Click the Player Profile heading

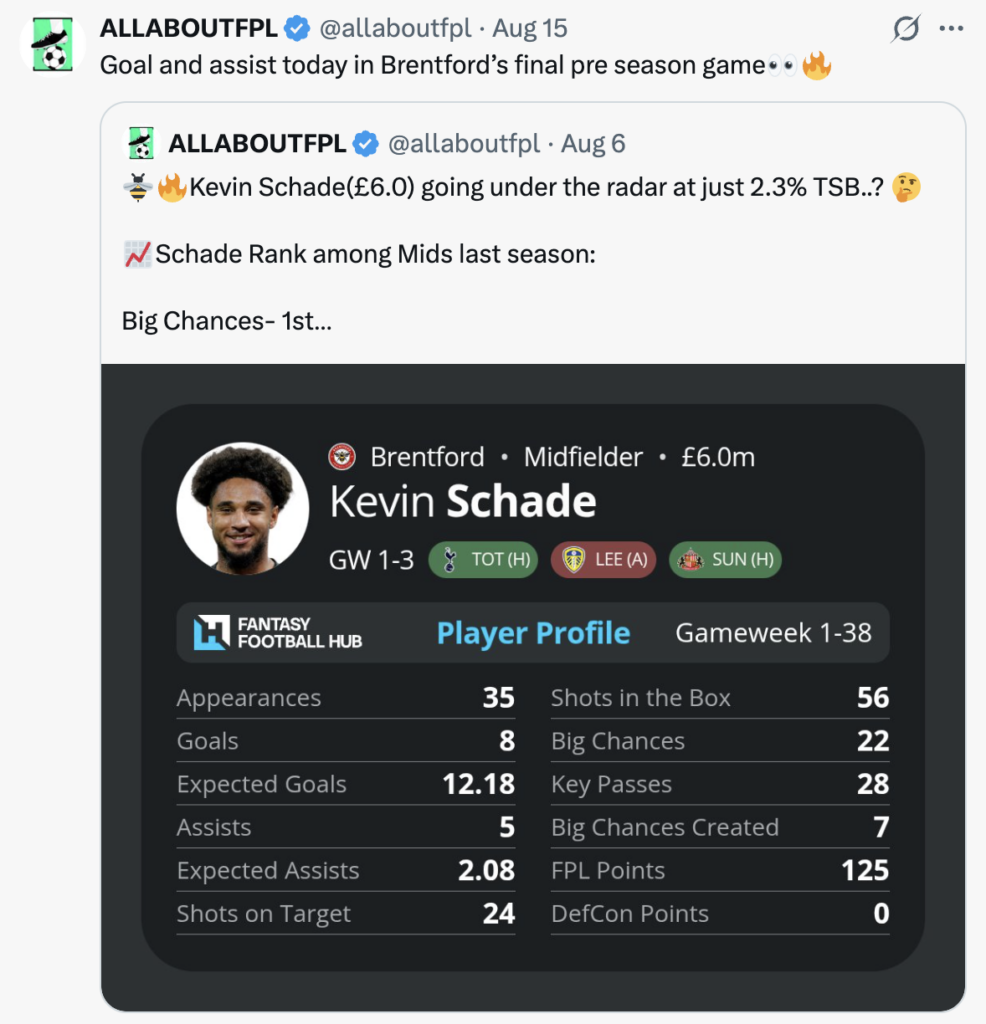(x=533, y=633)
